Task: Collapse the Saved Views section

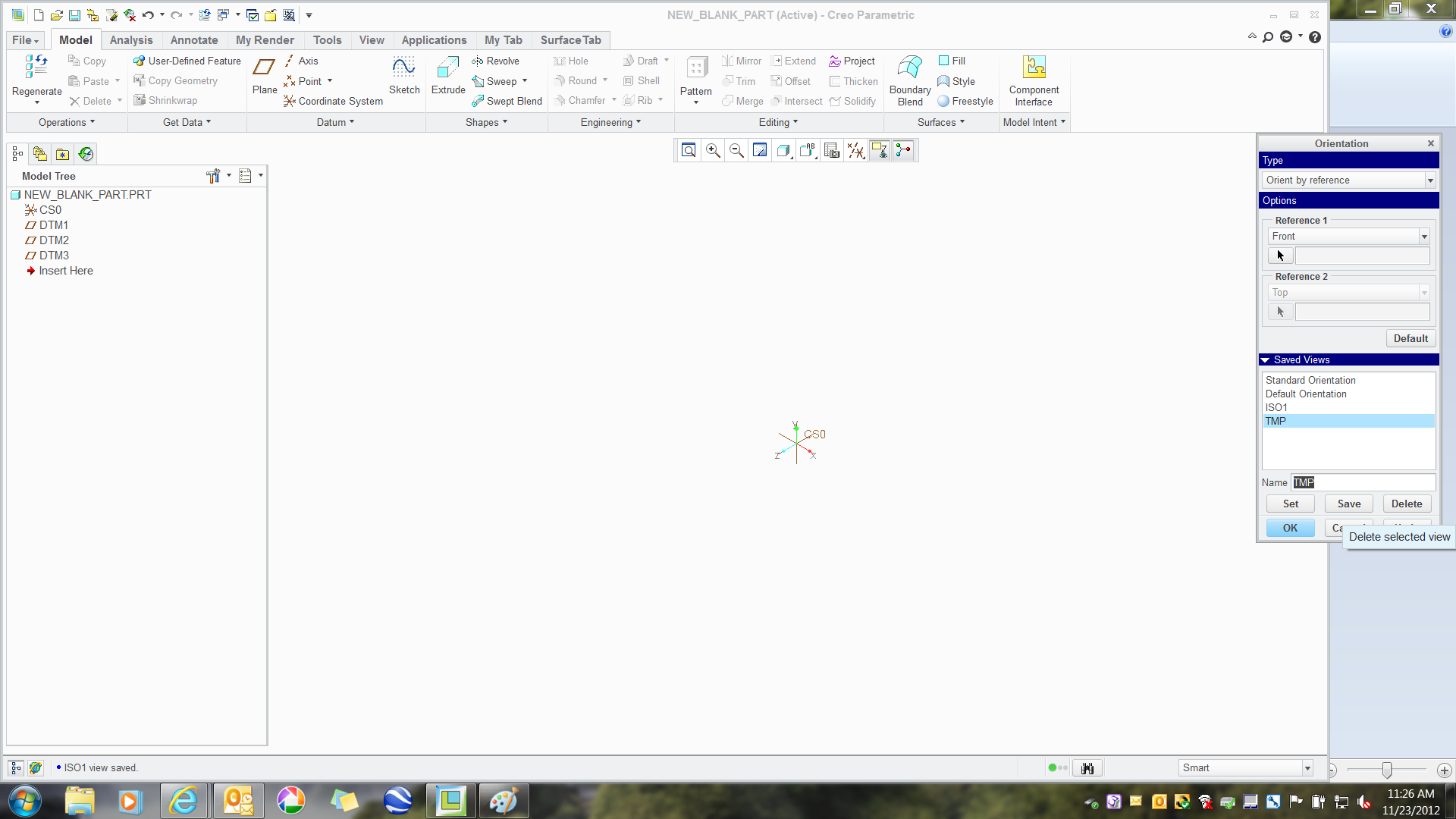Action: tap(1265, 360)
